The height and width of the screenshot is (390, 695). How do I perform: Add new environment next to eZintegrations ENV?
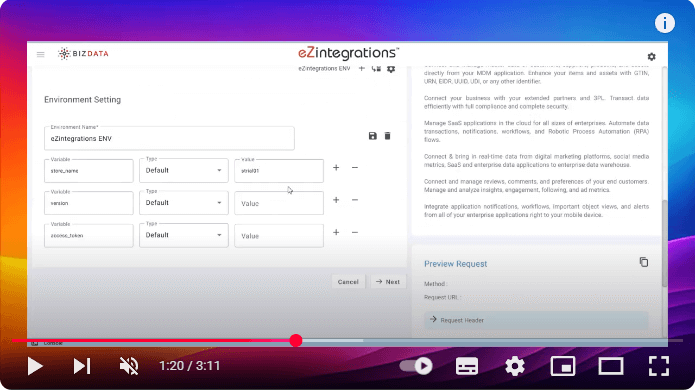click(x=362, y=69)
